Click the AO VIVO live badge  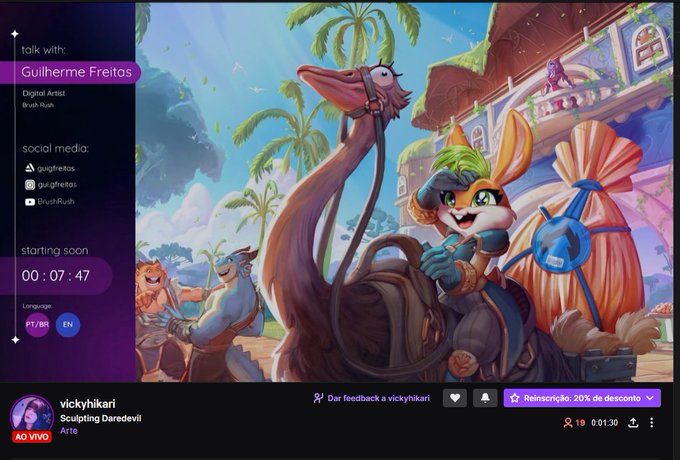tap(32, 437)
